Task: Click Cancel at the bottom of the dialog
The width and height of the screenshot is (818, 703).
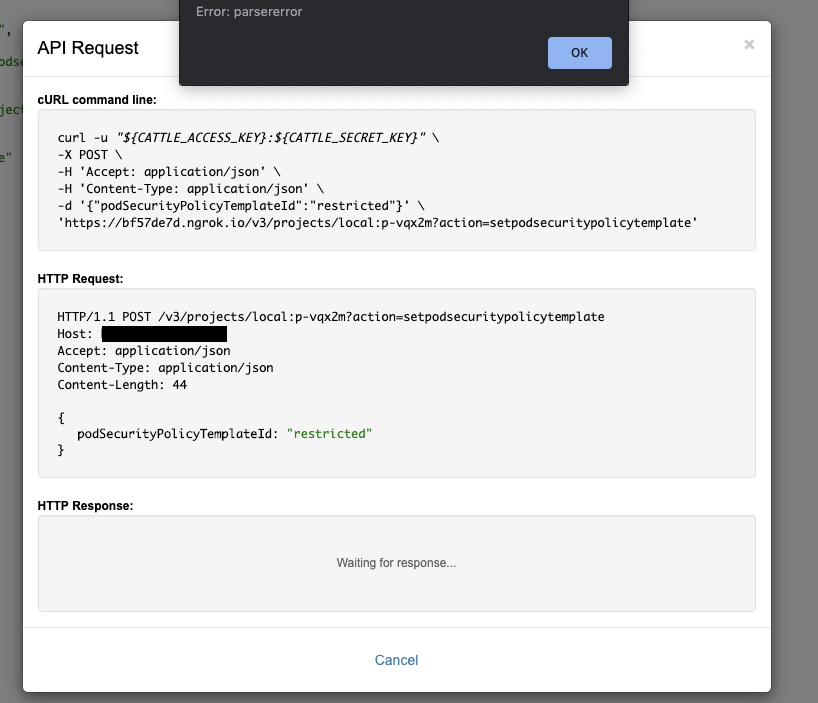Action: click(x=396, y=660)
